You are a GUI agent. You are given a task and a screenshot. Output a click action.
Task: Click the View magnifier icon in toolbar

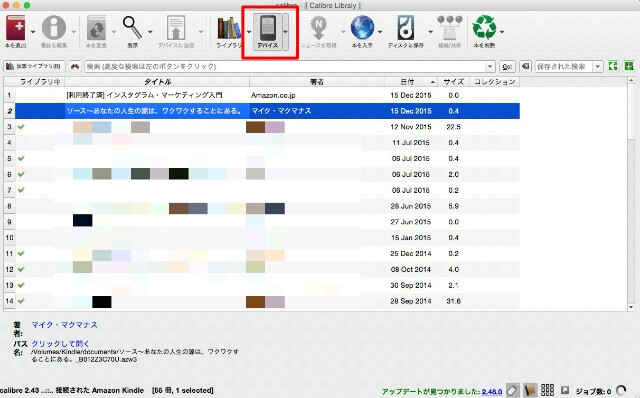click(x=133, y=28)
